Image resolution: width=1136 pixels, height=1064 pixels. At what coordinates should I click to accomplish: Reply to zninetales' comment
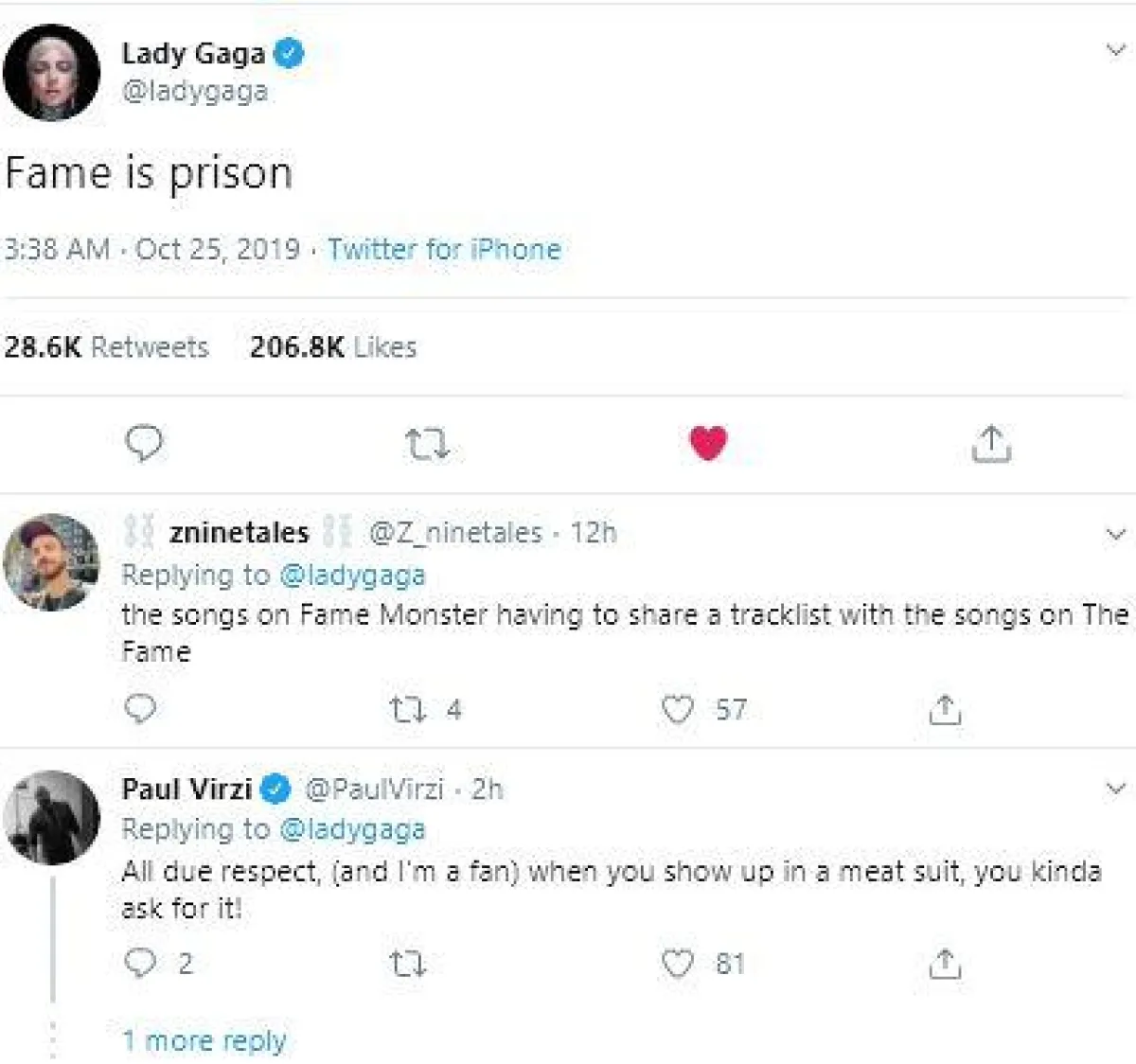click(141, 709)
